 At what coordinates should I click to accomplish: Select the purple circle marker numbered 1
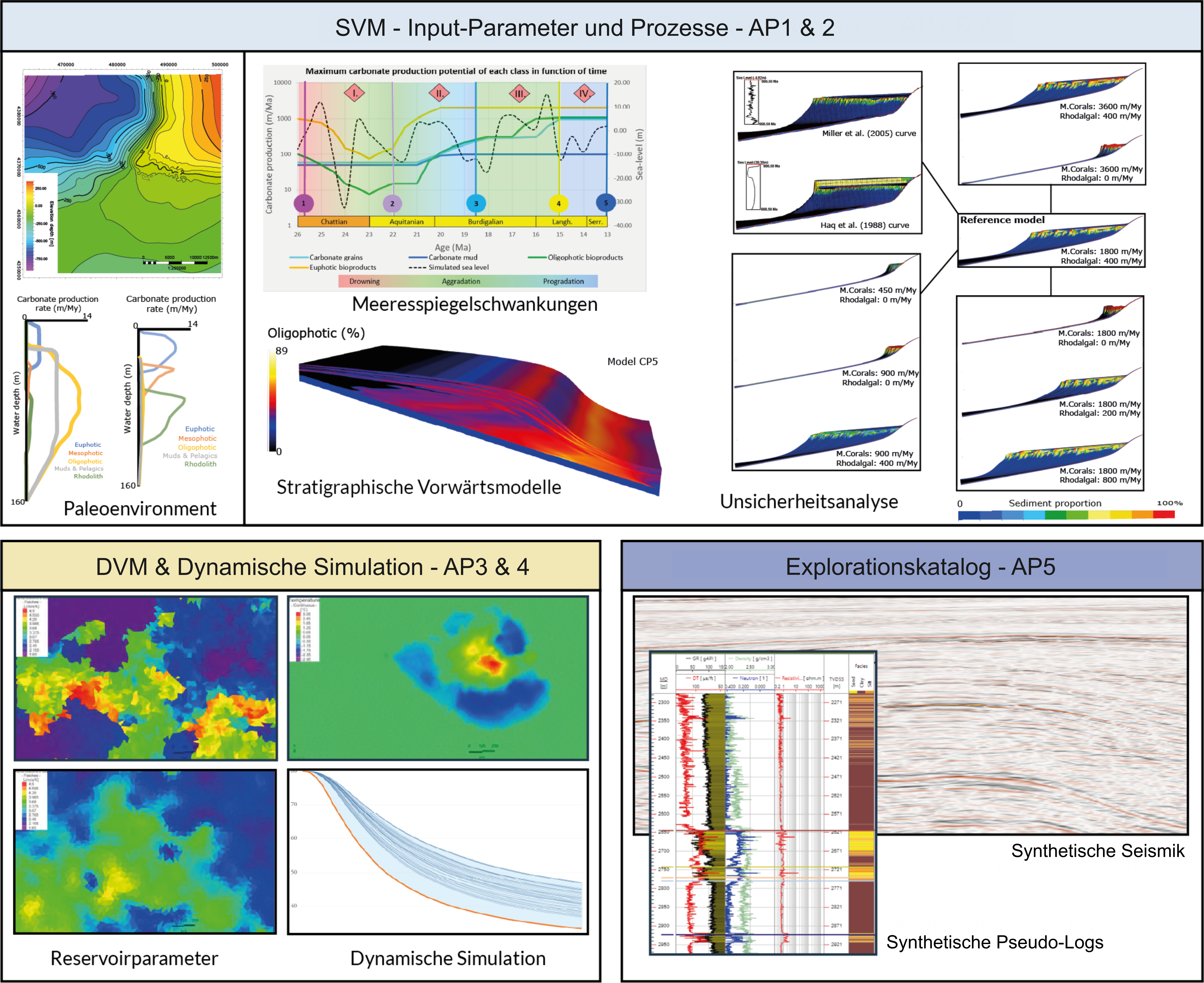(x=303, y=203)
